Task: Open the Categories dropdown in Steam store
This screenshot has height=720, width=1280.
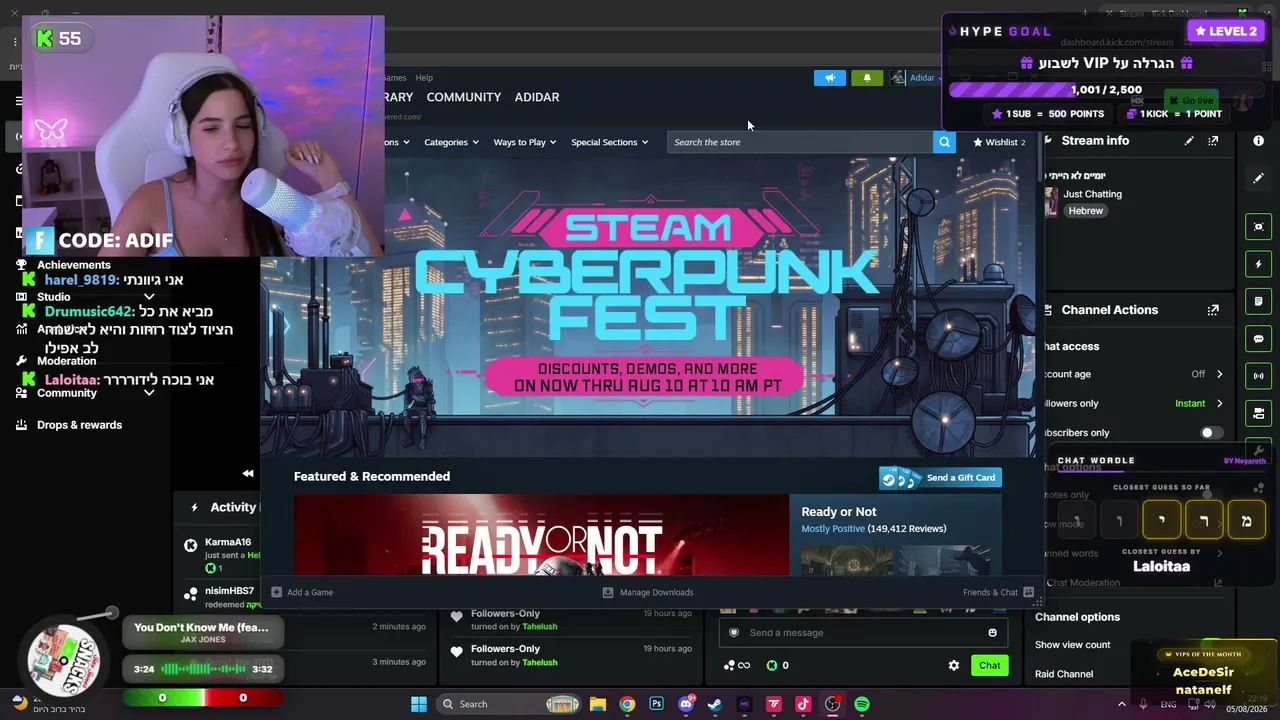Action: point(451,142)
